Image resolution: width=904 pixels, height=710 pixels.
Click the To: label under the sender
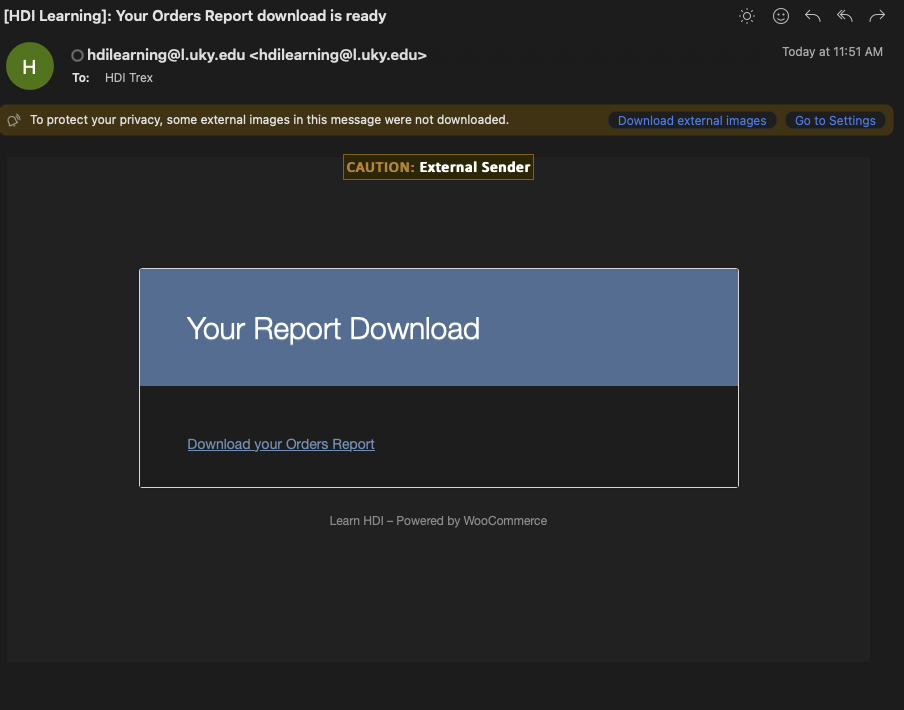pyautogui.click(x=80, y=77)
